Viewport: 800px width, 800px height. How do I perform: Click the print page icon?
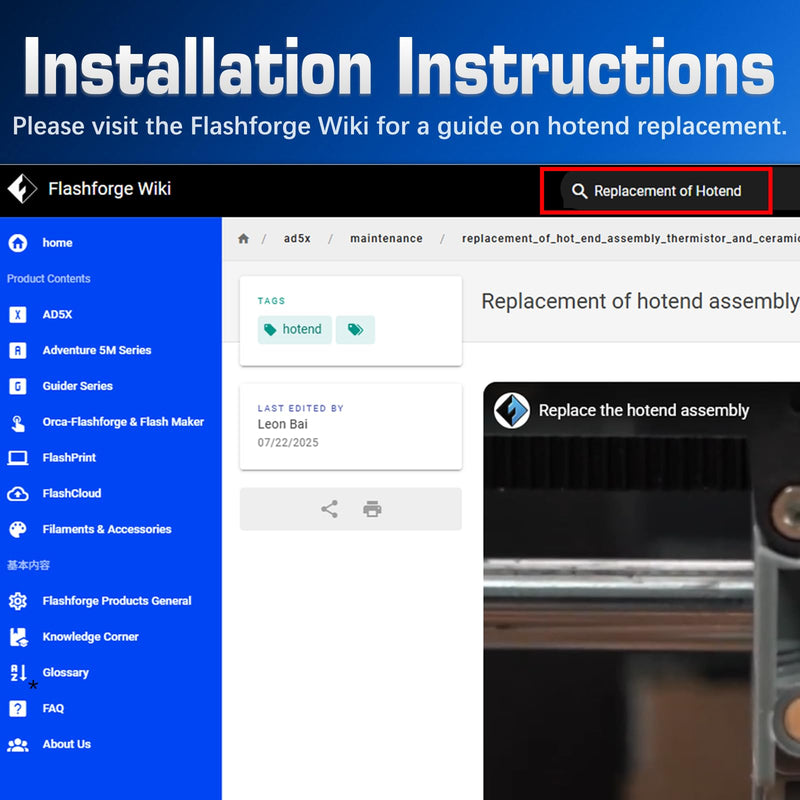[x=372, y=509]
